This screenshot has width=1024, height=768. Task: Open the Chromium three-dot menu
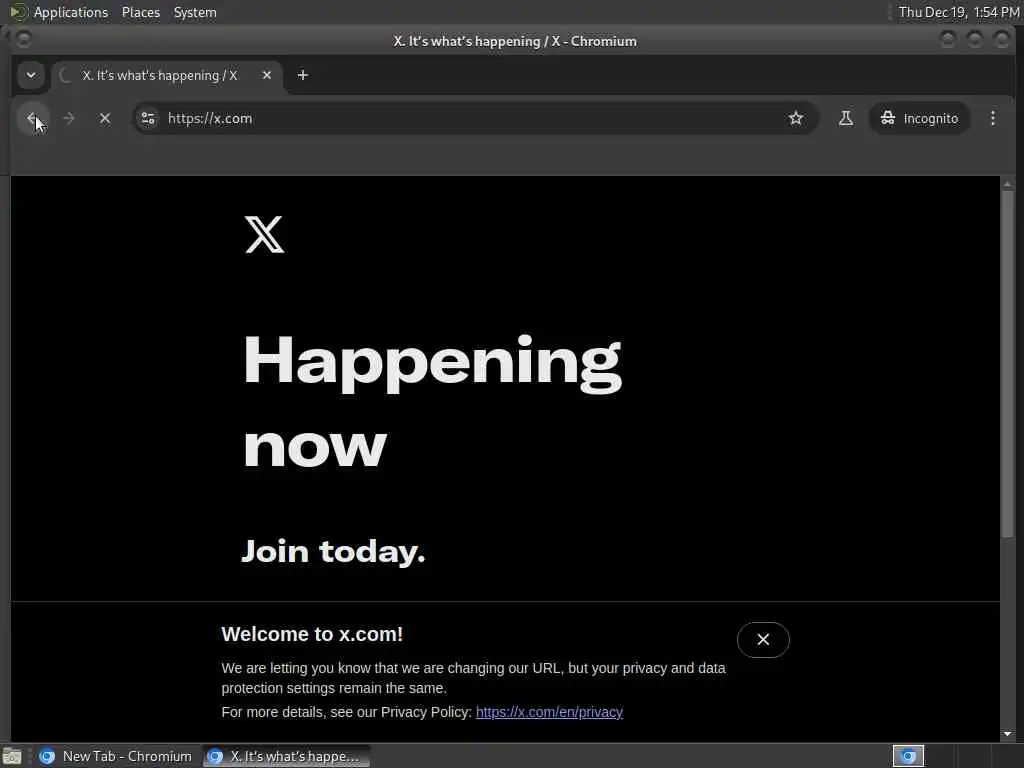(x=993, y=118)
